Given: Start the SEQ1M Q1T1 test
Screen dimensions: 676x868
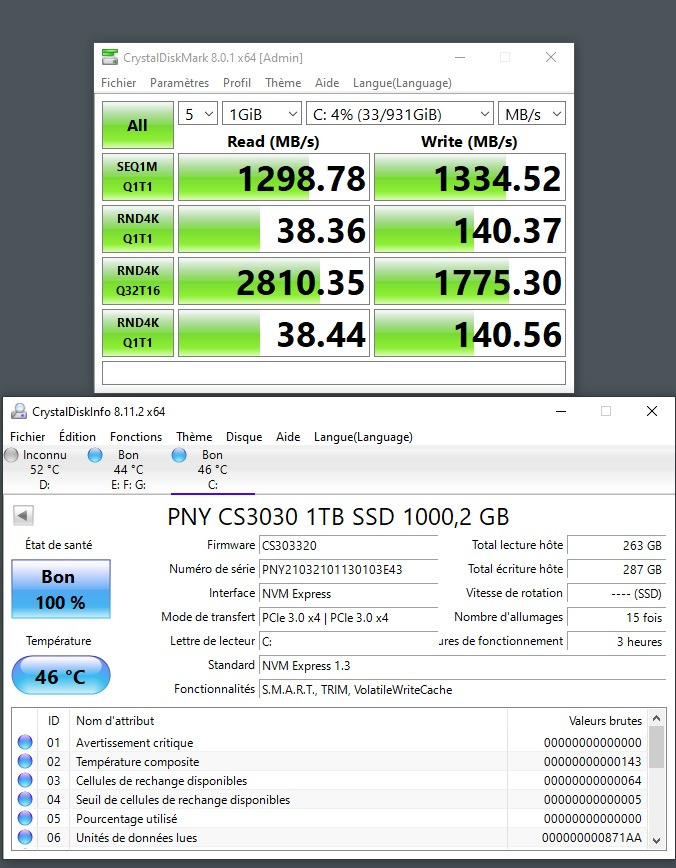Looking at the screenshot, I should (x=137, y=177).
